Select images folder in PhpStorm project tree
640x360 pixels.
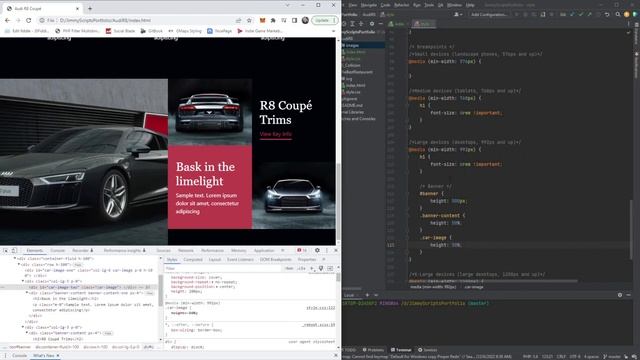click(x=353, y=45)
